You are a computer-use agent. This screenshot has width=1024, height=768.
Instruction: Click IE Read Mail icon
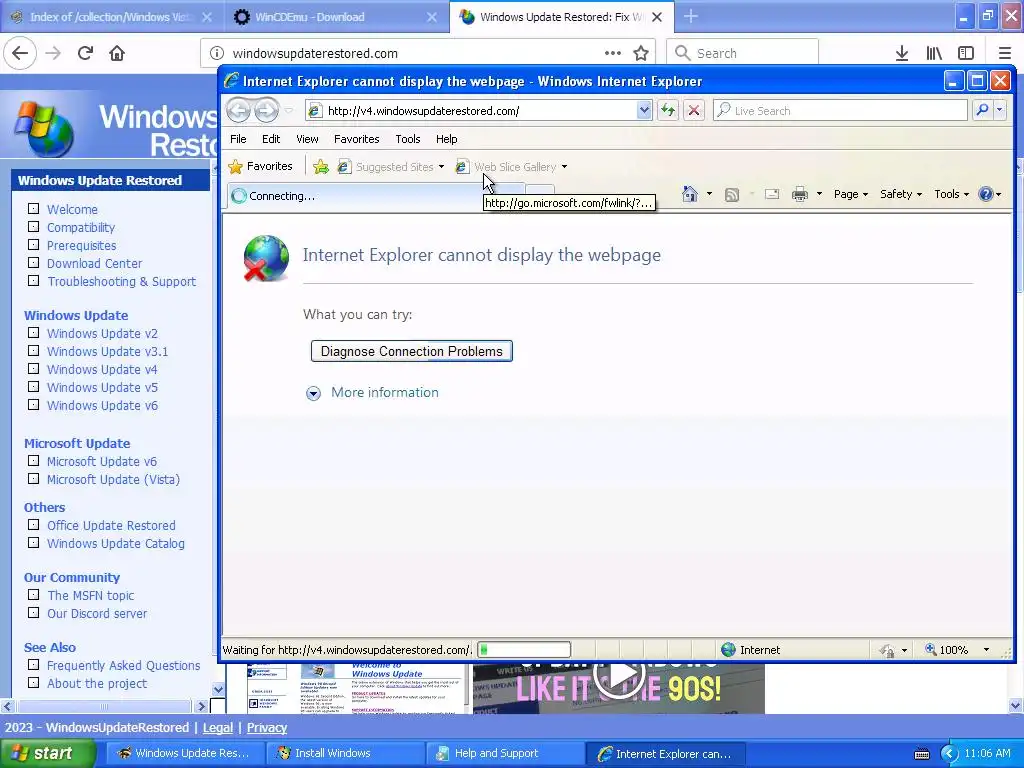coord(772,194)
